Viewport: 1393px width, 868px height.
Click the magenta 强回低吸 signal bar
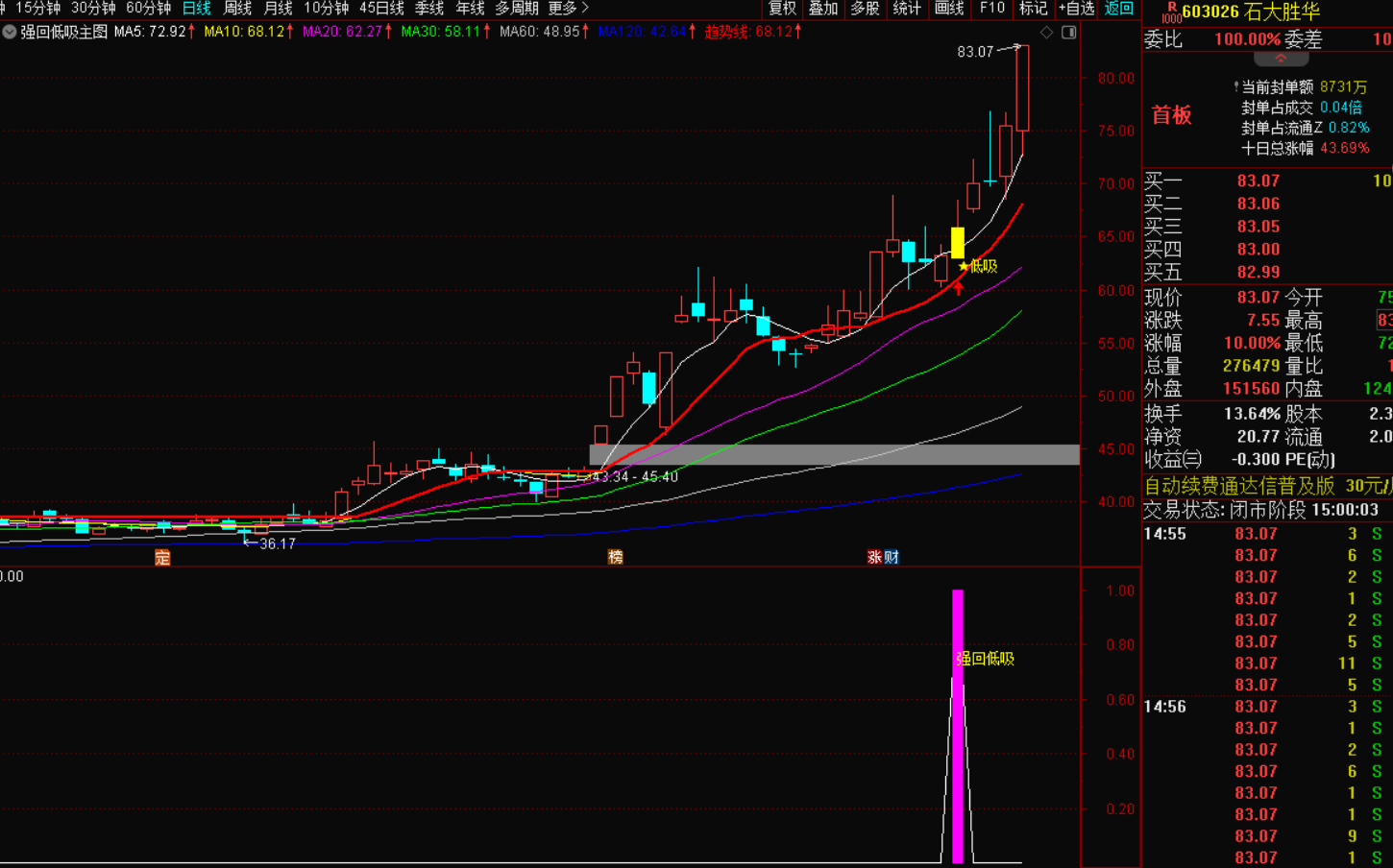click(958, 725)
